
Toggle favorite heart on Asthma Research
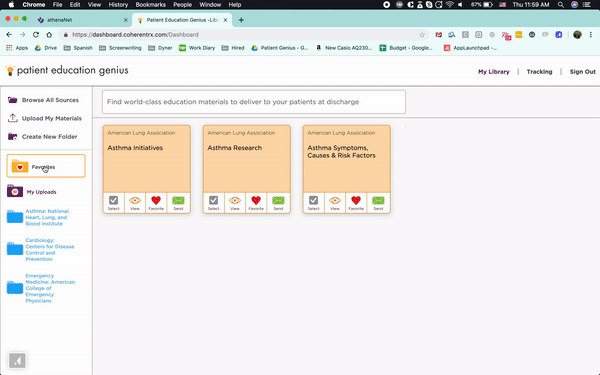(256, 203)
